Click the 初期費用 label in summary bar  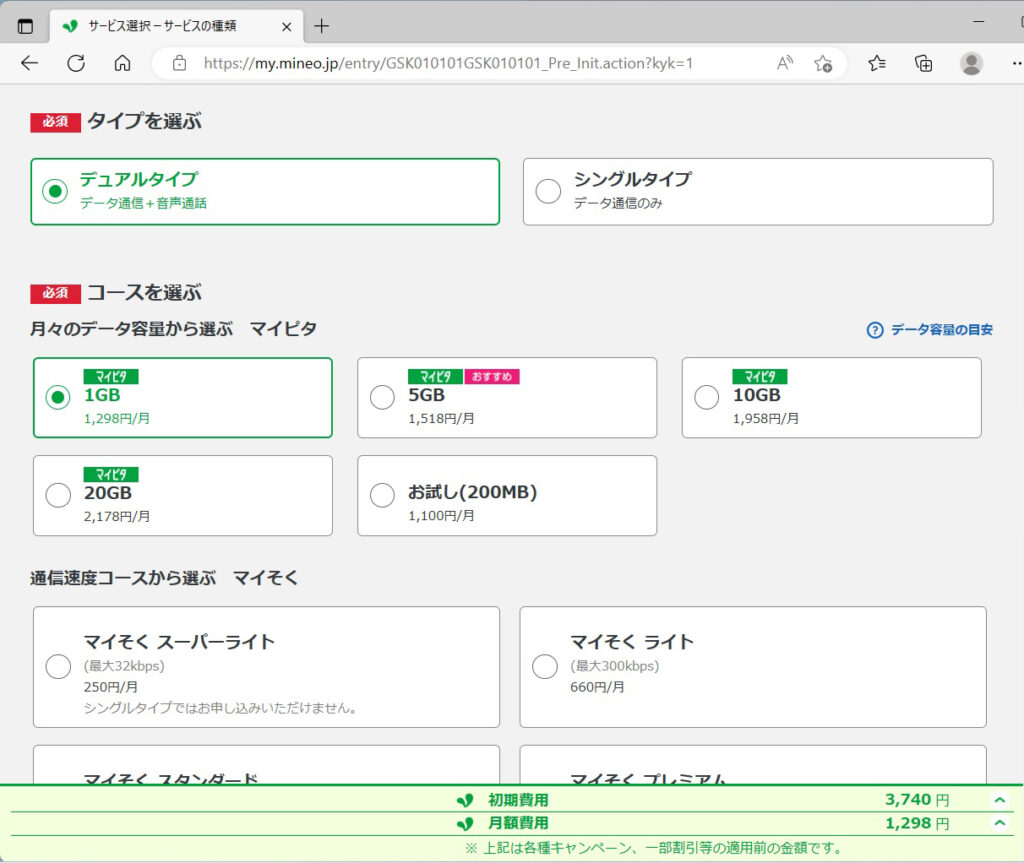coord(518,800)
